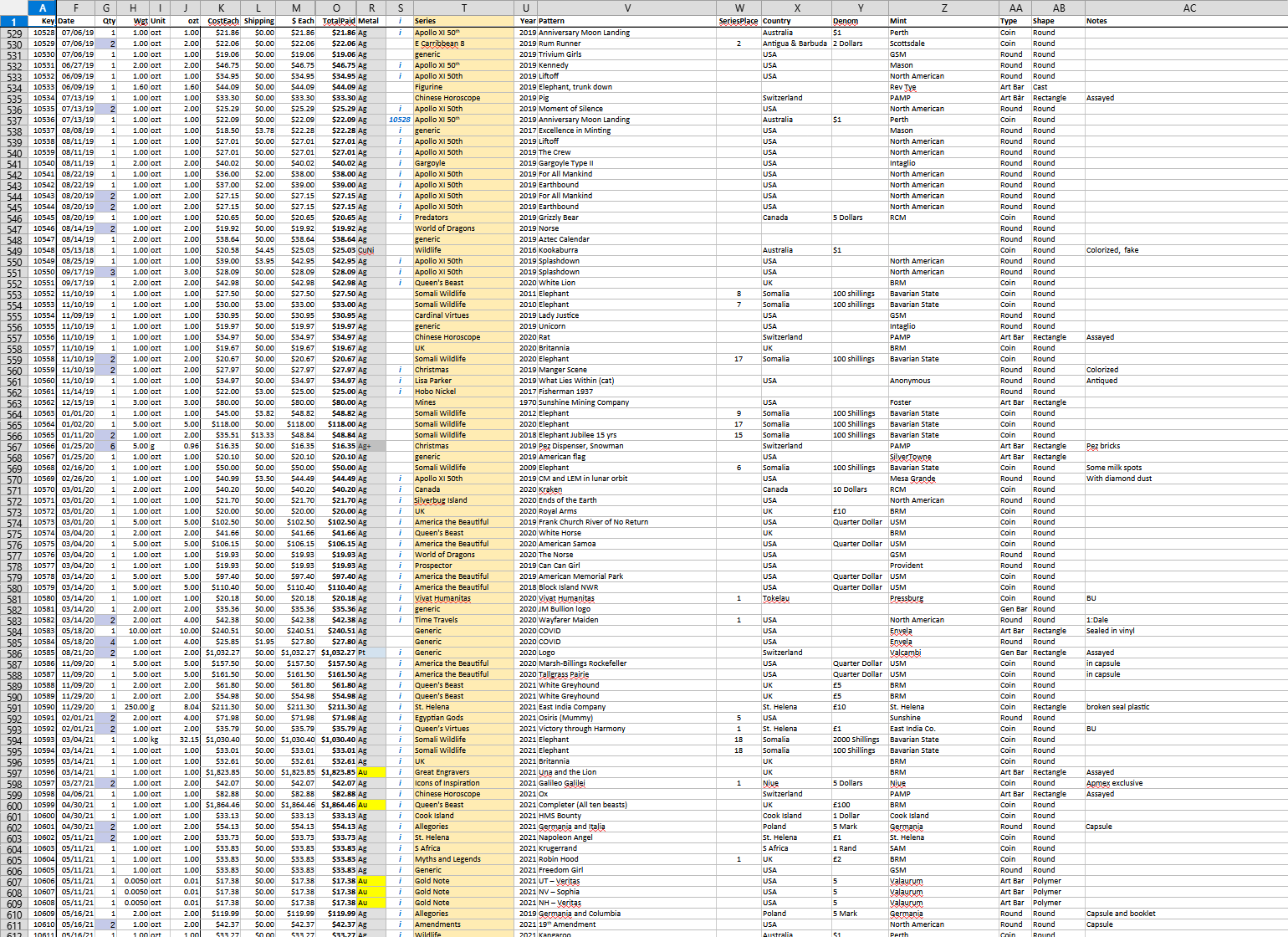The height and width of the screenshot is (937, 1288).
Task: Select the 'Hobo Nickel' series cell
Action: [463, 392]
